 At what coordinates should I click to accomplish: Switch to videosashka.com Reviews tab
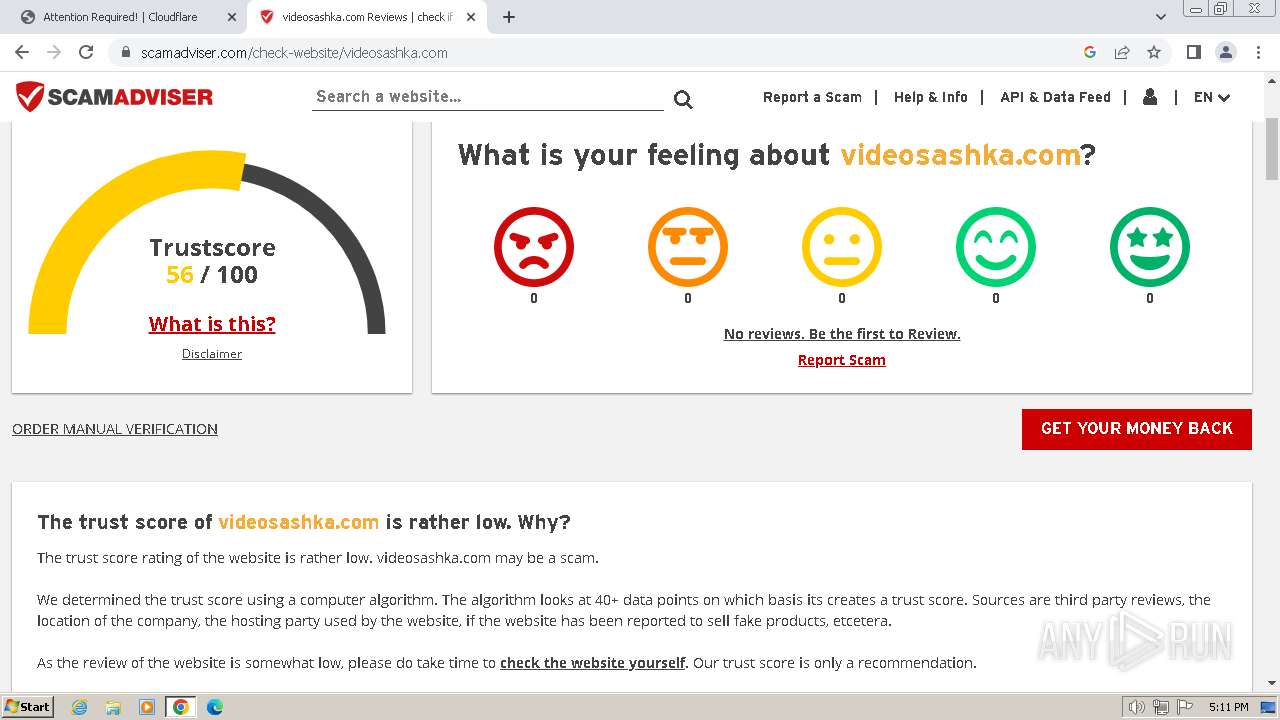click(366, 17)
